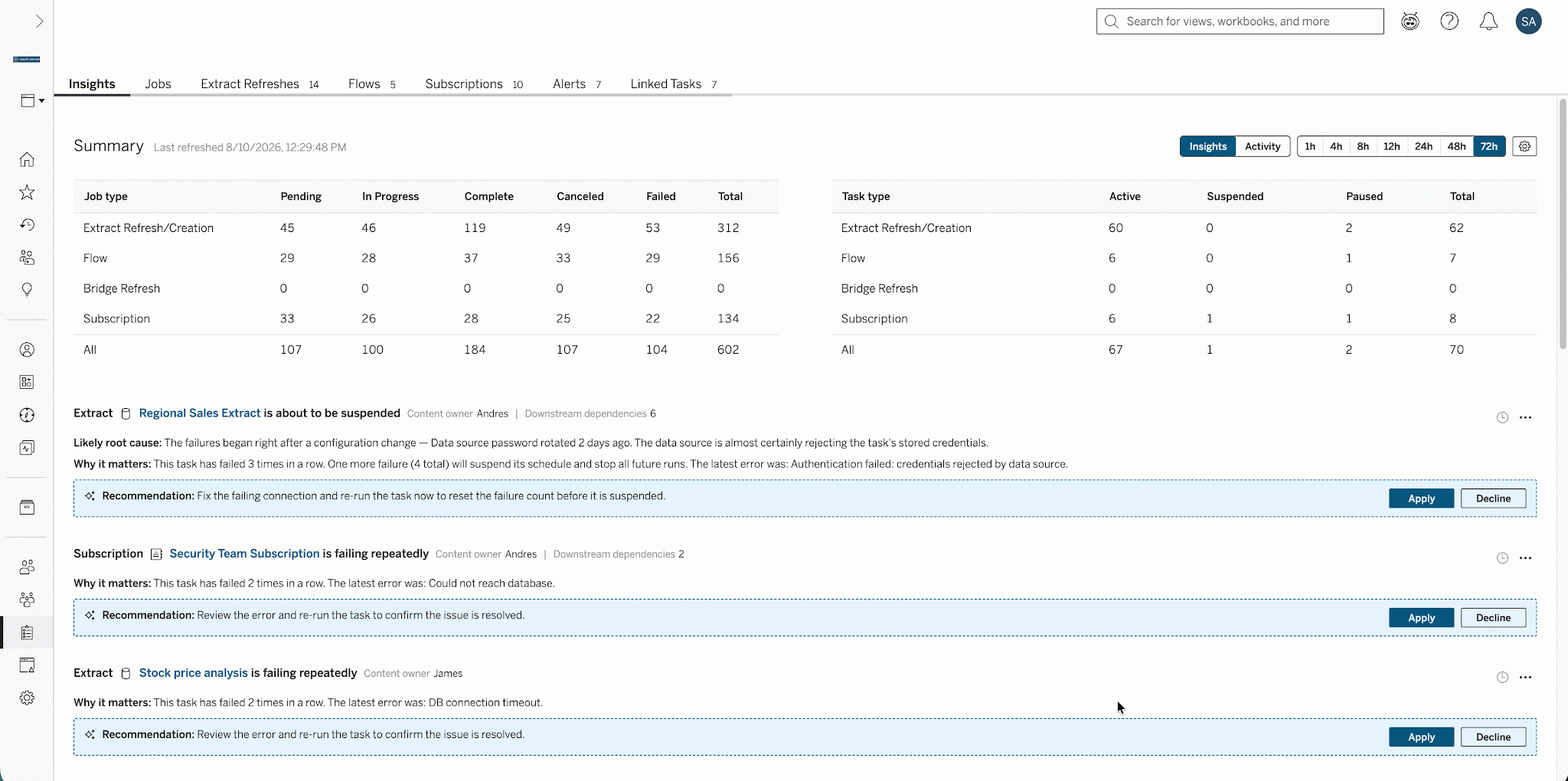
Task: Click the Task type column header
Action: coord(865,197)
